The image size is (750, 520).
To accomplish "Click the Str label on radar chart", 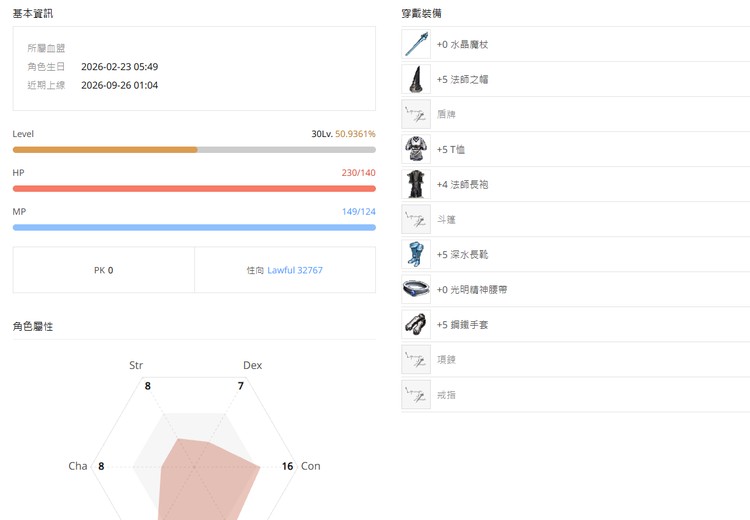I will tap(136, 365).
